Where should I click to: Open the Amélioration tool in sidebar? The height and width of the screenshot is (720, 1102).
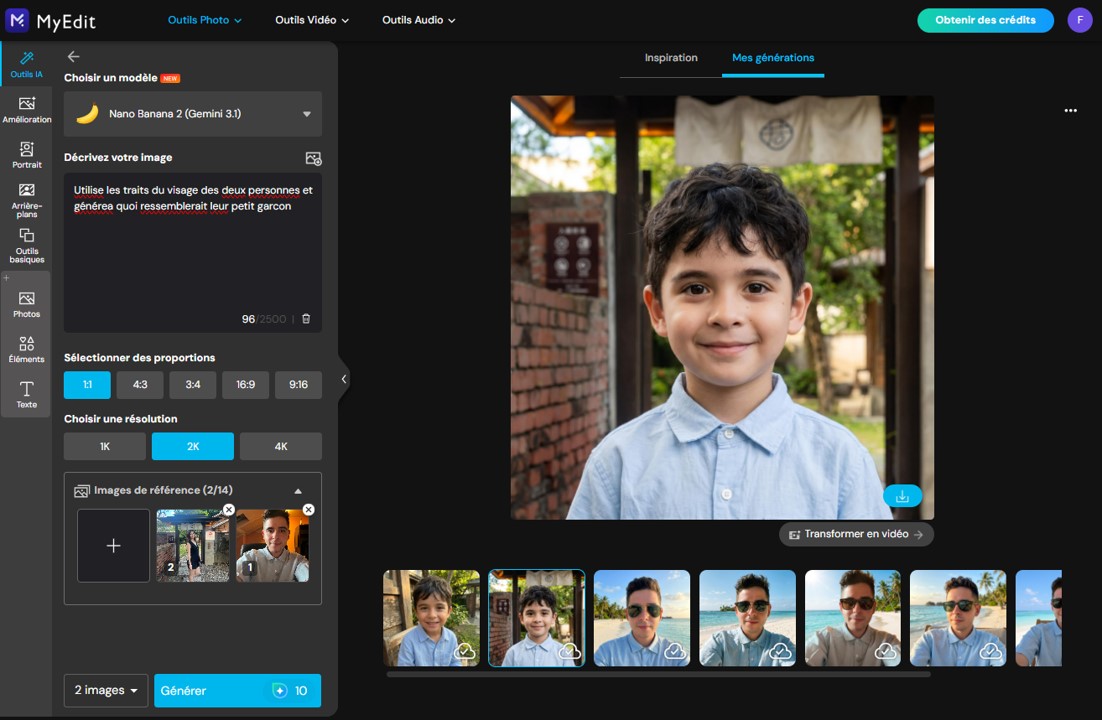pyautogui.click(x=27, y=110)
